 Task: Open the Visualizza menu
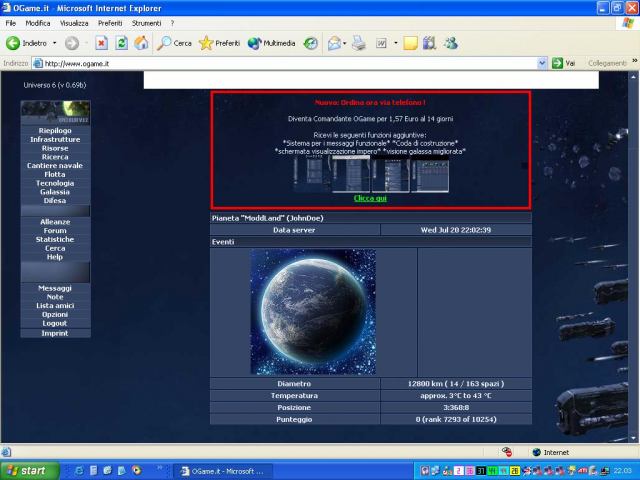point(74,23)
